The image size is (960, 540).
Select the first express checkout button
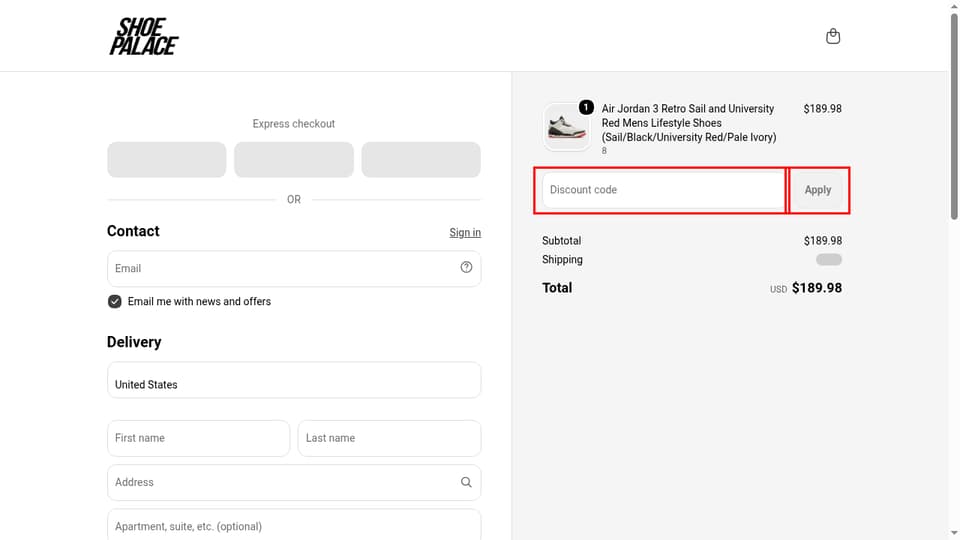(x=167, y=160)
